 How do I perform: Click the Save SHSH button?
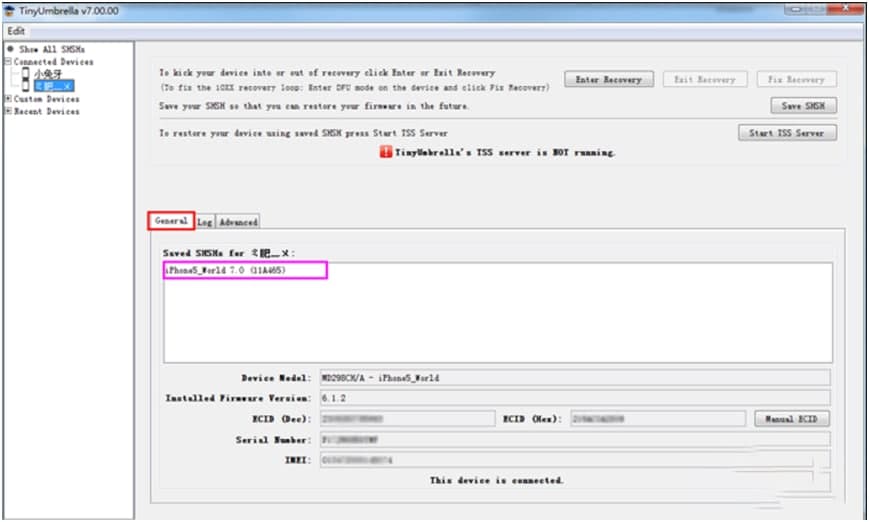(803, 105)
